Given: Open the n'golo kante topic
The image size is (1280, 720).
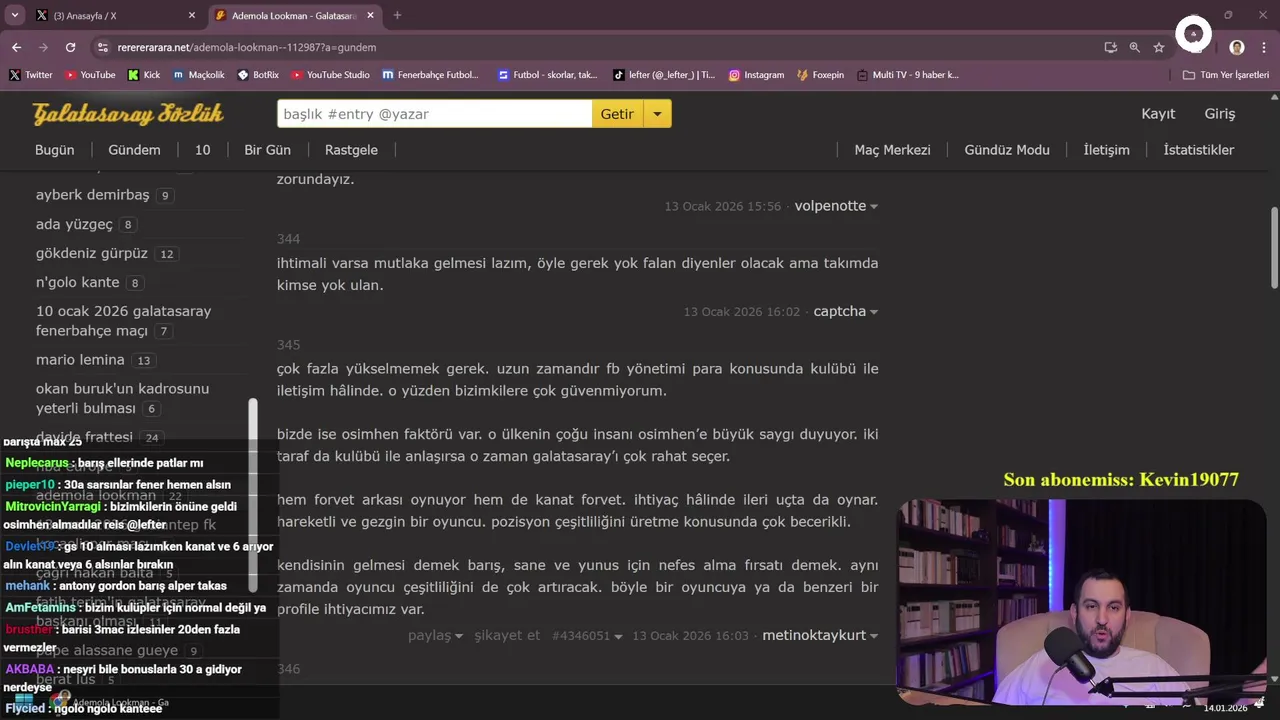Looking at the screenshot, I should pyautogui.click(x=77, y=282).
